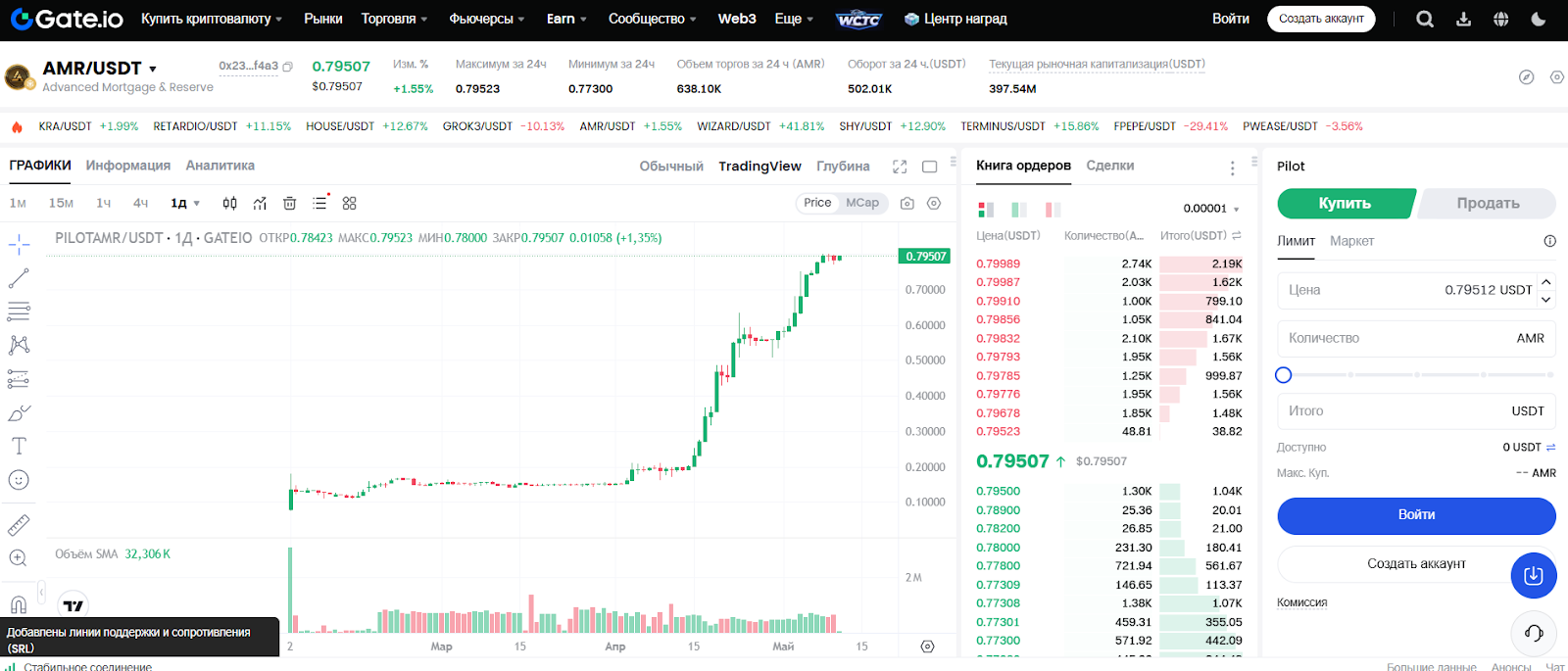Image resolution: width=1568 pixels, height=671 pixels.
Task: Expand the chart to fullscreen
Action: pyautogui.click(x=900, y=167)
